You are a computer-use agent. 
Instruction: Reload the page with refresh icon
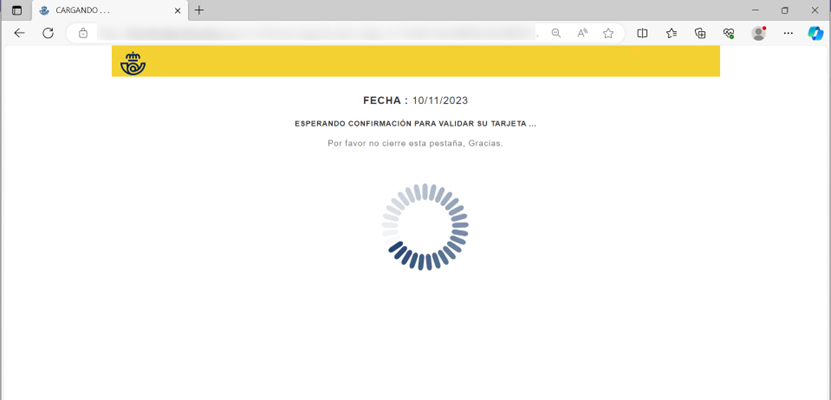(x=48, y=33)
